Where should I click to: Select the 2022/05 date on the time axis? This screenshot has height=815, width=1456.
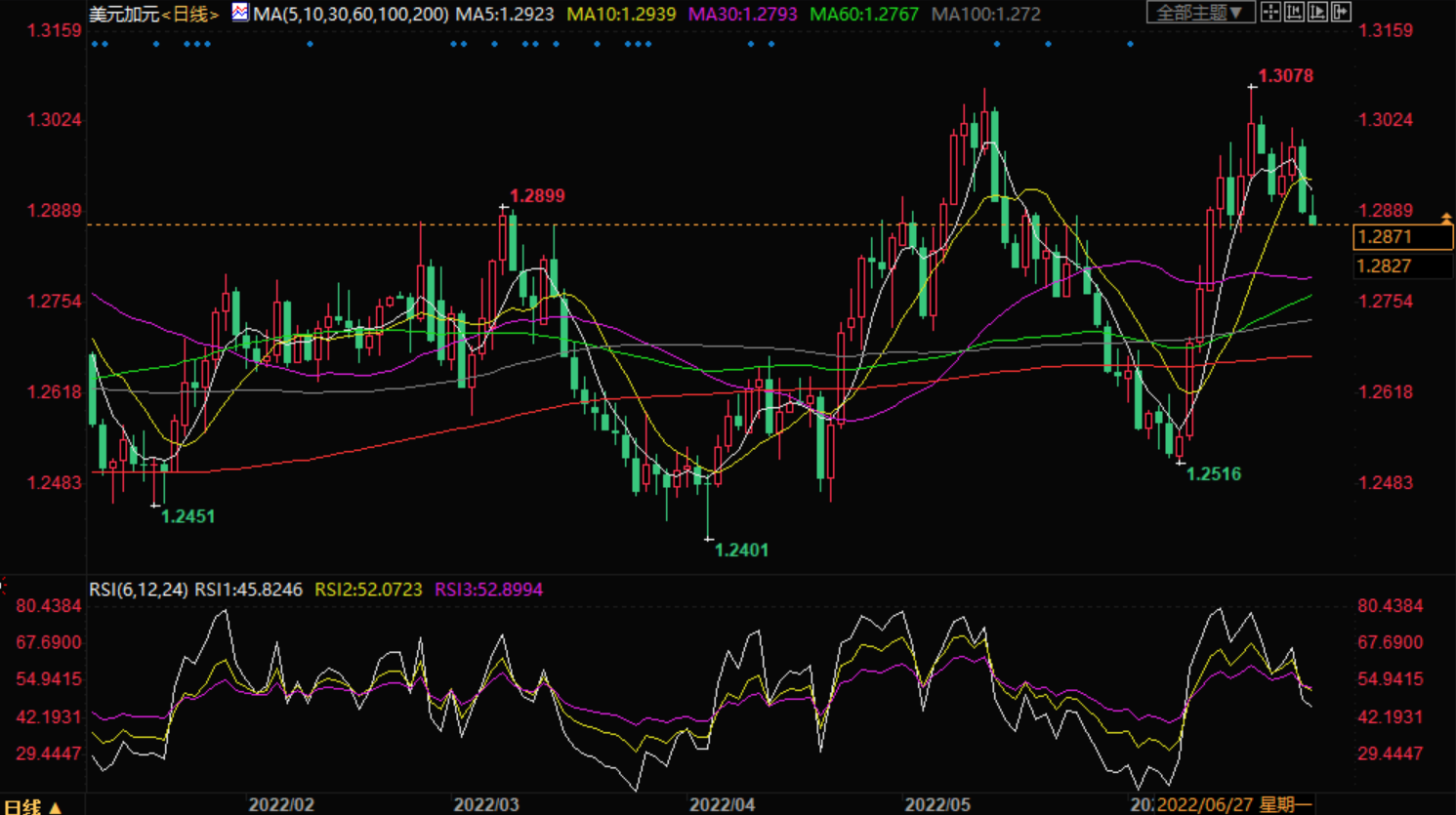click(937, 804)
